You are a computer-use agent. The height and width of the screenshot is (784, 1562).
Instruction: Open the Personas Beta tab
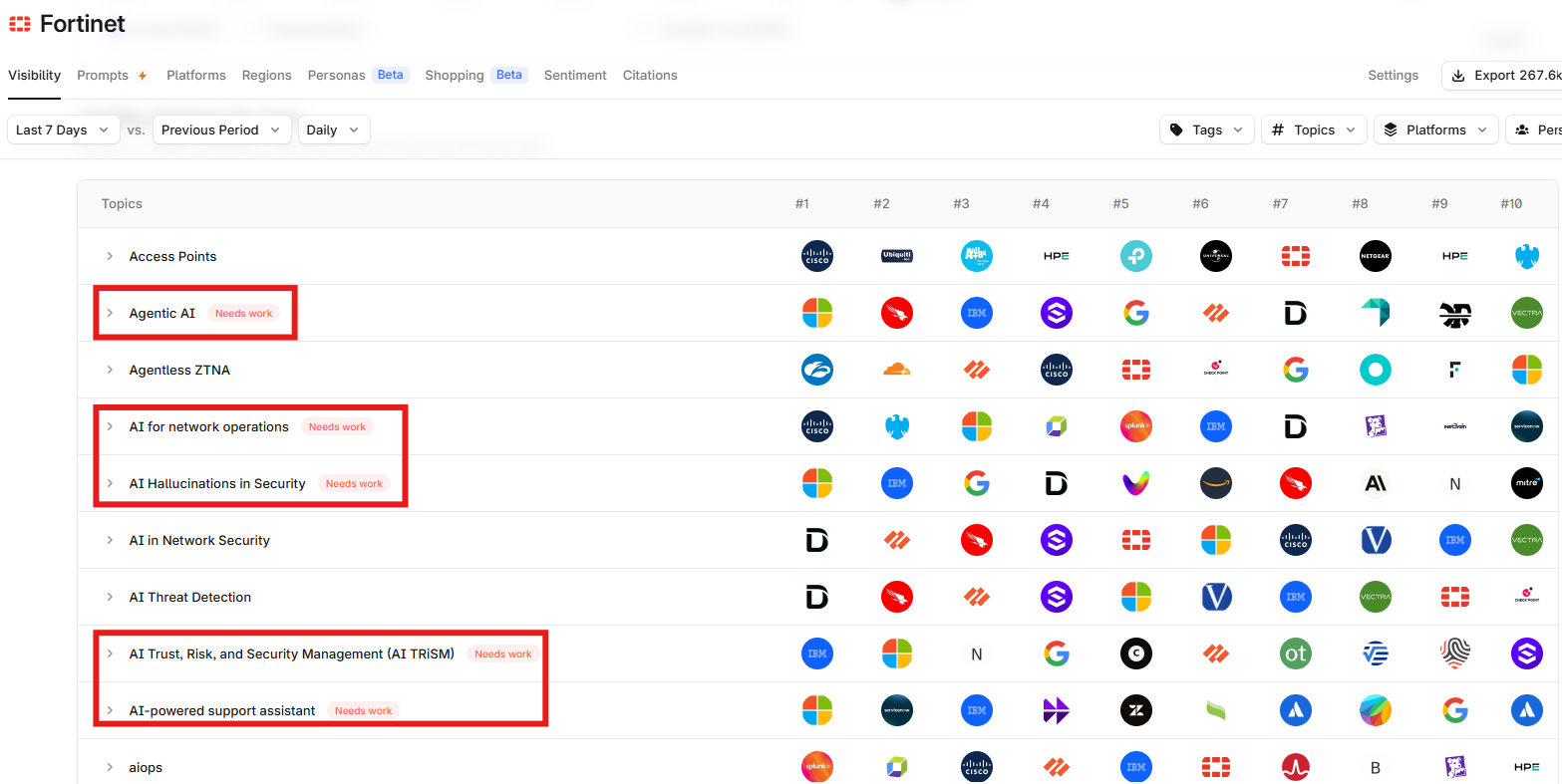(359, 75)
